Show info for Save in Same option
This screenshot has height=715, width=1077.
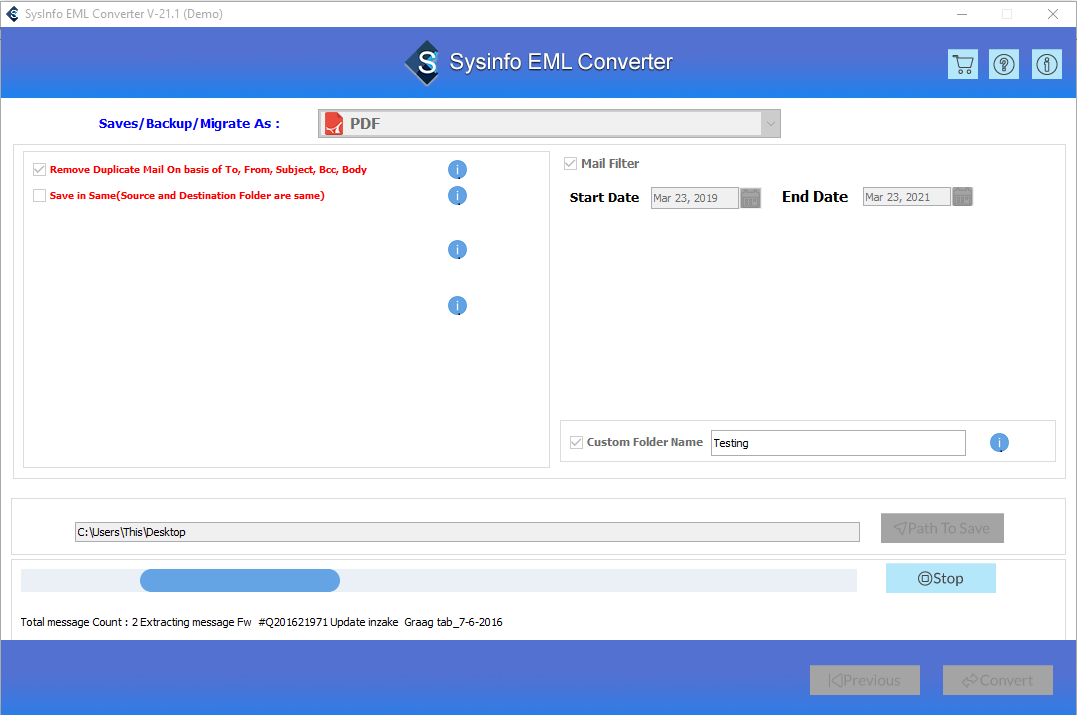(457, 196)
